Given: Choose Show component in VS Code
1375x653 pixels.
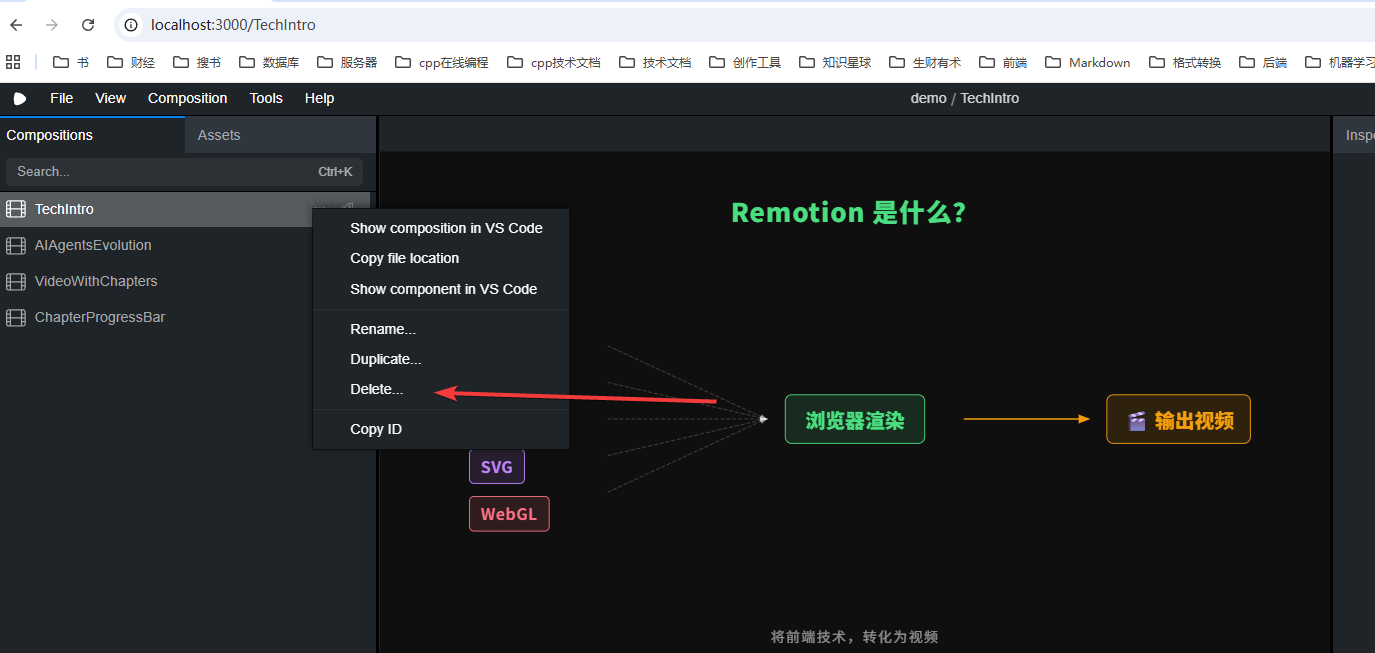Looking at the screenshot, I should [x=441, y=289].
